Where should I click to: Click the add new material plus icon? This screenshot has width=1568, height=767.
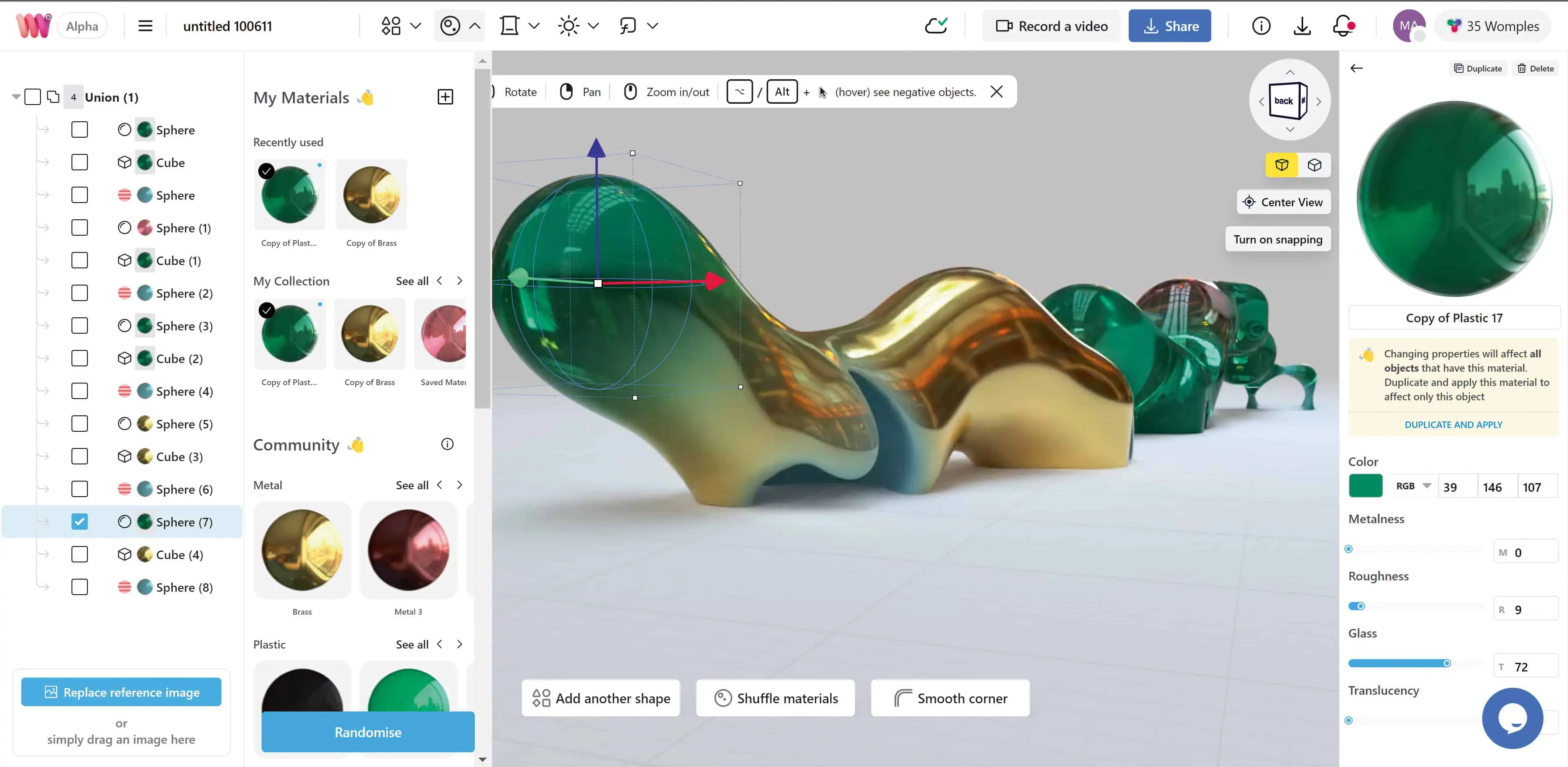pos(445,97)
